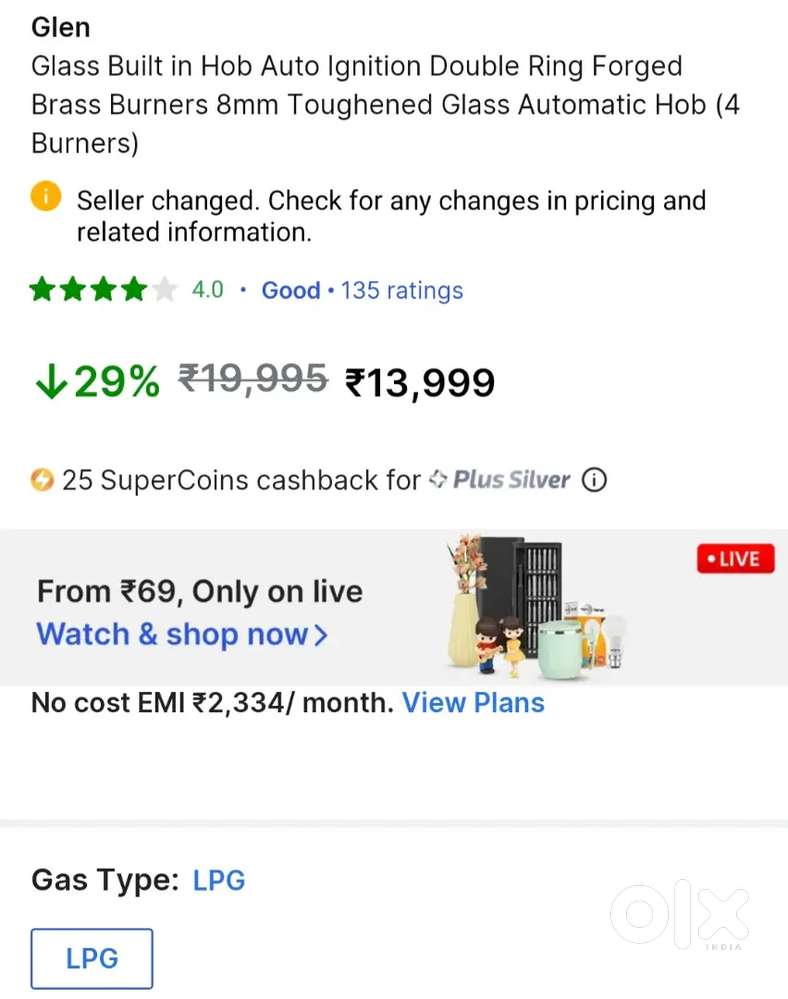Tap the Glen brand name
The image size is (788, 999).
pos(60,27)
